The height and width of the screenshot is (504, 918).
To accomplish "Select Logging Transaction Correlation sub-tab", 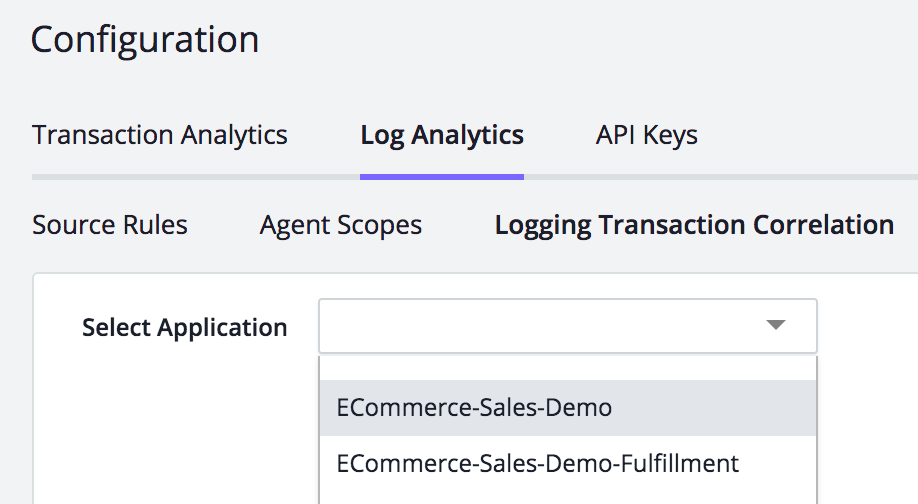I will point(694,225).
